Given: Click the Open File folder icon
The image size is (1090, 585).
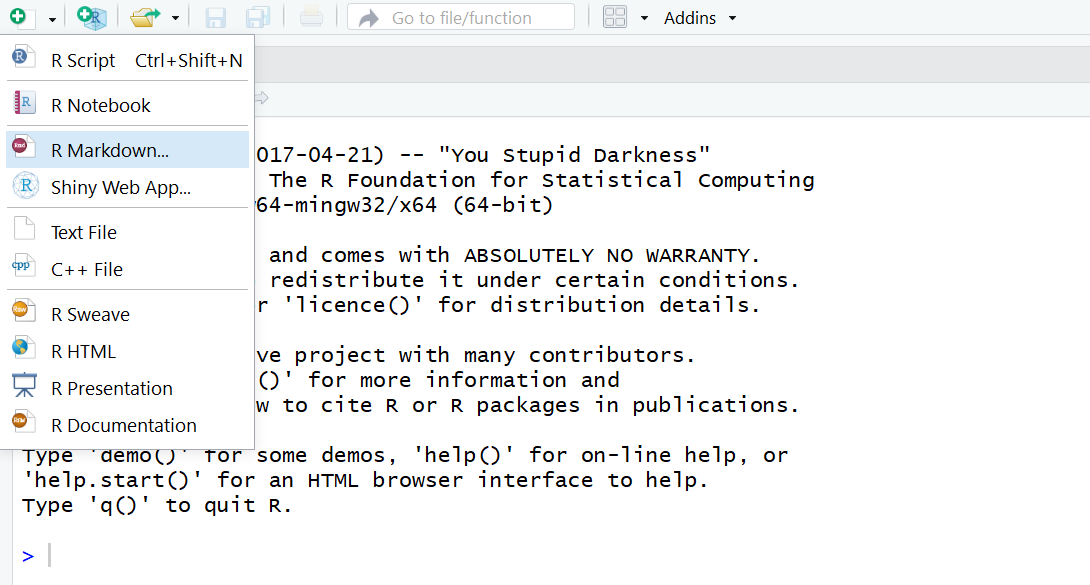Looking at the screenshot, I should (146, 17).
